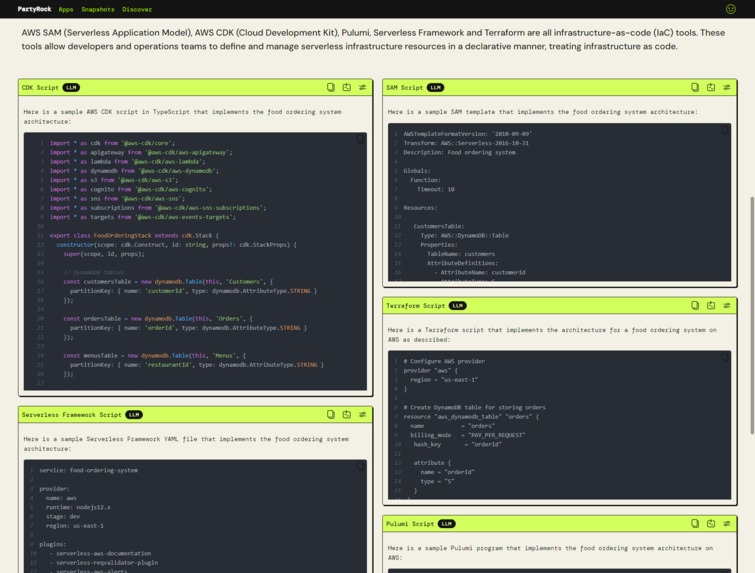Copy the Pulumi Script widget output

695,523
